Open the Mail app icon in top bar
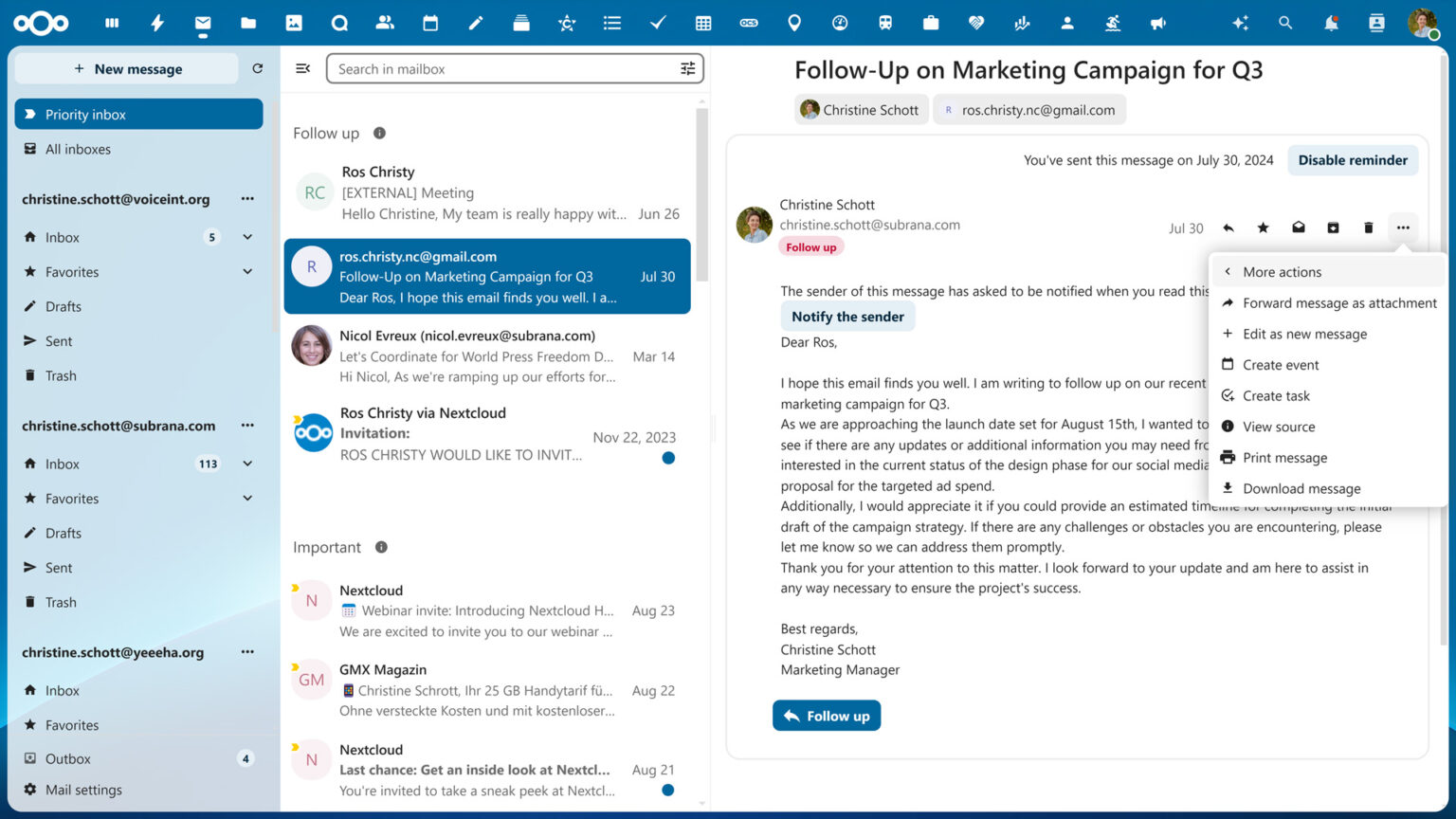This screenshot has height=819, width=1456. pyautogui.click(x=203, y=23)
